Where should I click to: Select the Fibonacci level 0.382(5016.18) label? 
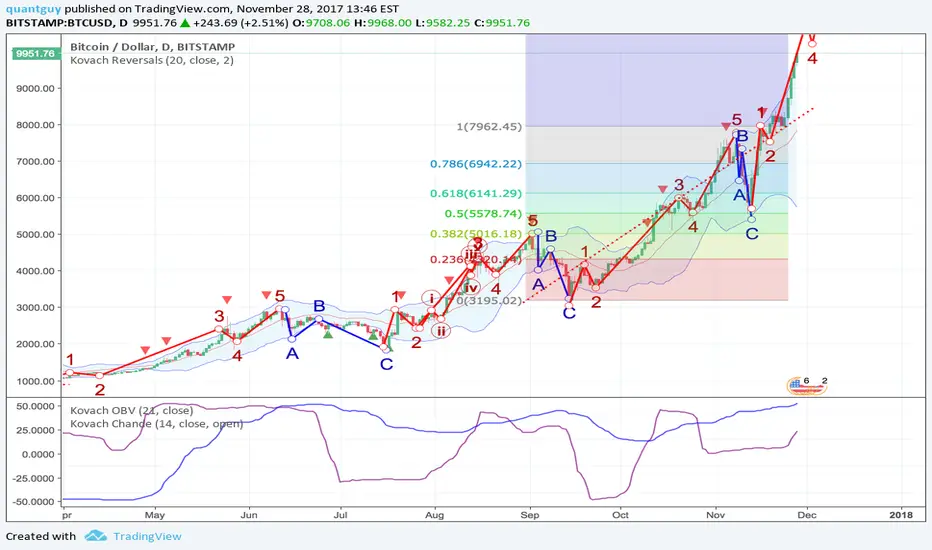pyautogui.click(x=476, y=234)
